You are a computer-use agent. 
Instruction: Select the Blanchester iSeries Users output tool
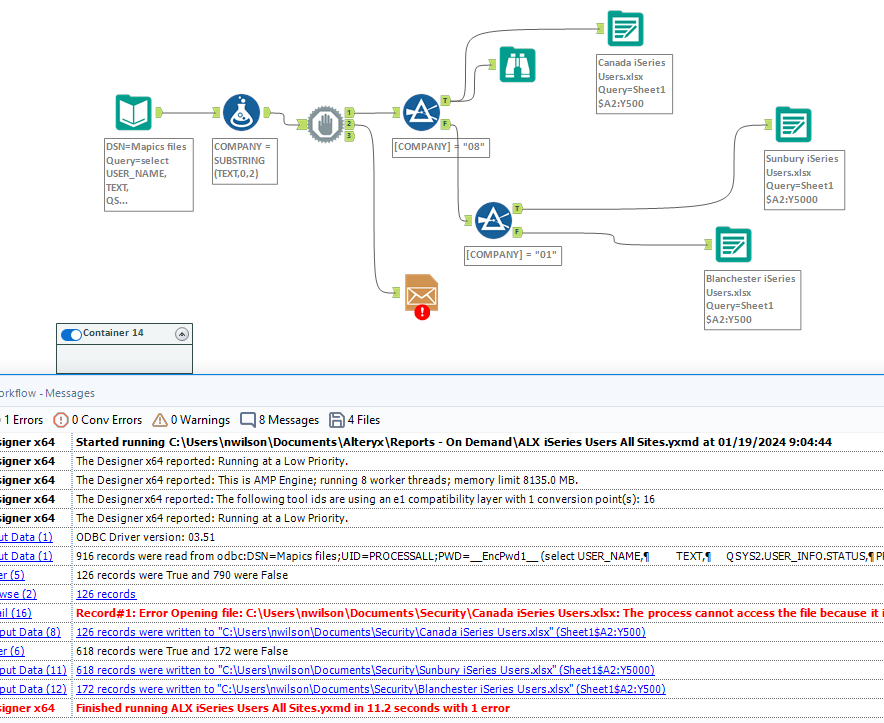tap(733, 244)
